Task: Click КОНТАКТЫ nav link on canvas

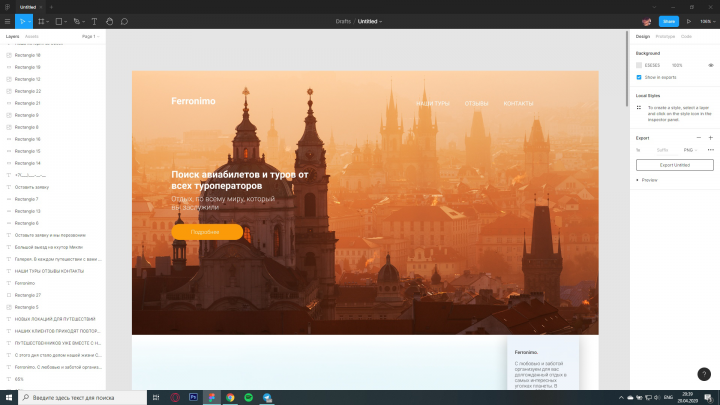Action: click(518, 104)
